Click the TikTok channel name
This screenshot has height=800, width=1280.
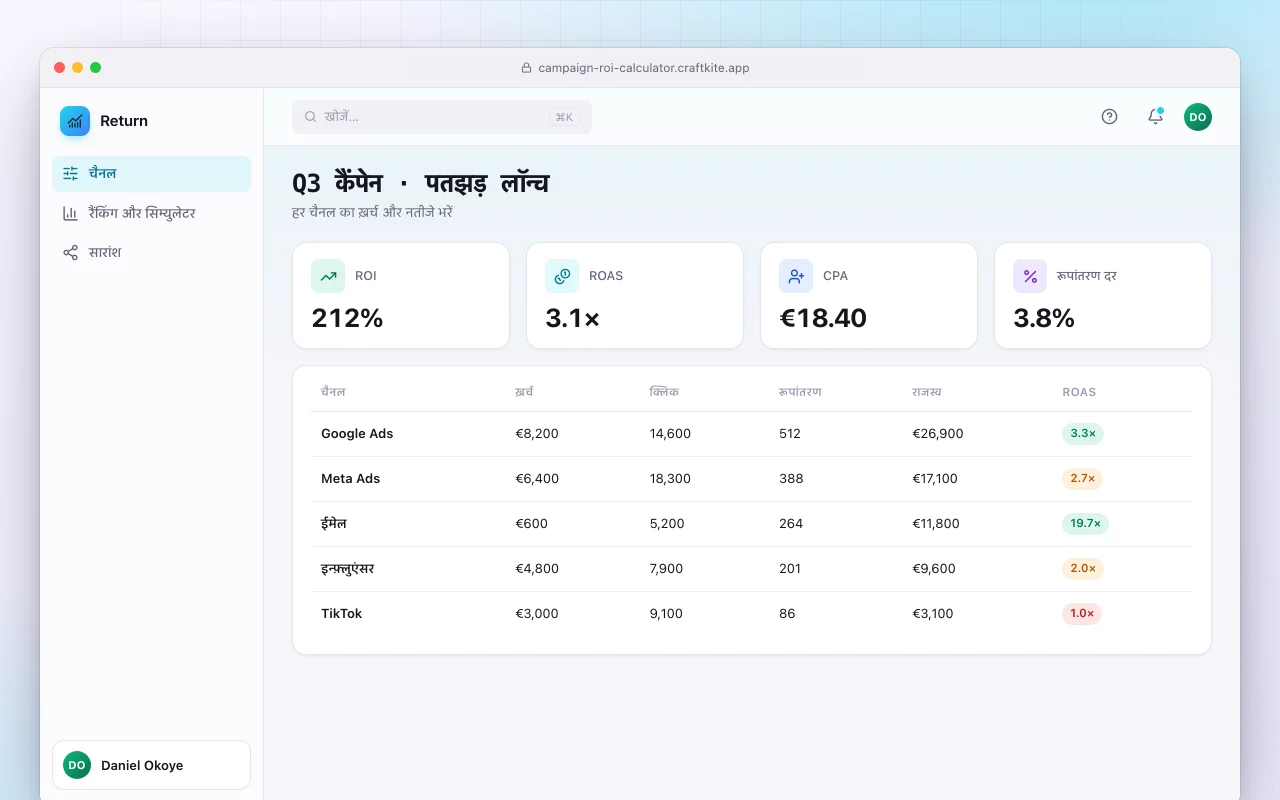pos(341,614)
